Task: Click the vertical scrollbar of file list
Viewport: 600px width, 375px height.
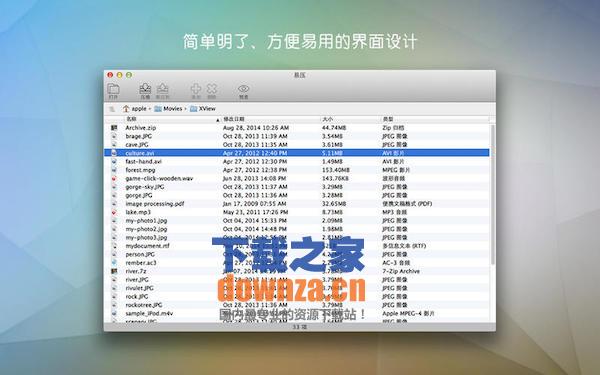Action: tap(492, 195)
